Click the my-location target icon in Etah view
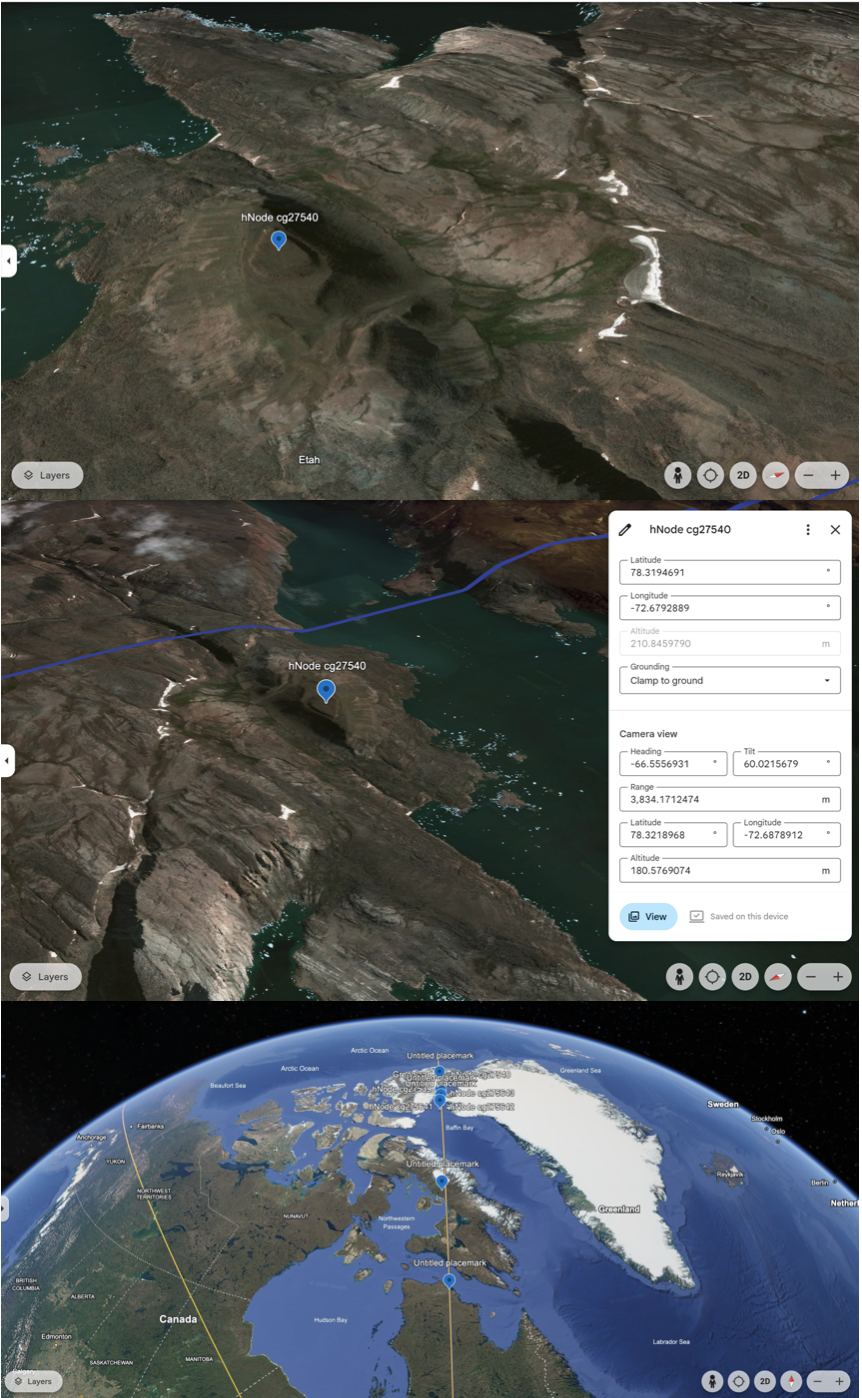Screen dimensions: 862x1398 click(710, 475)
